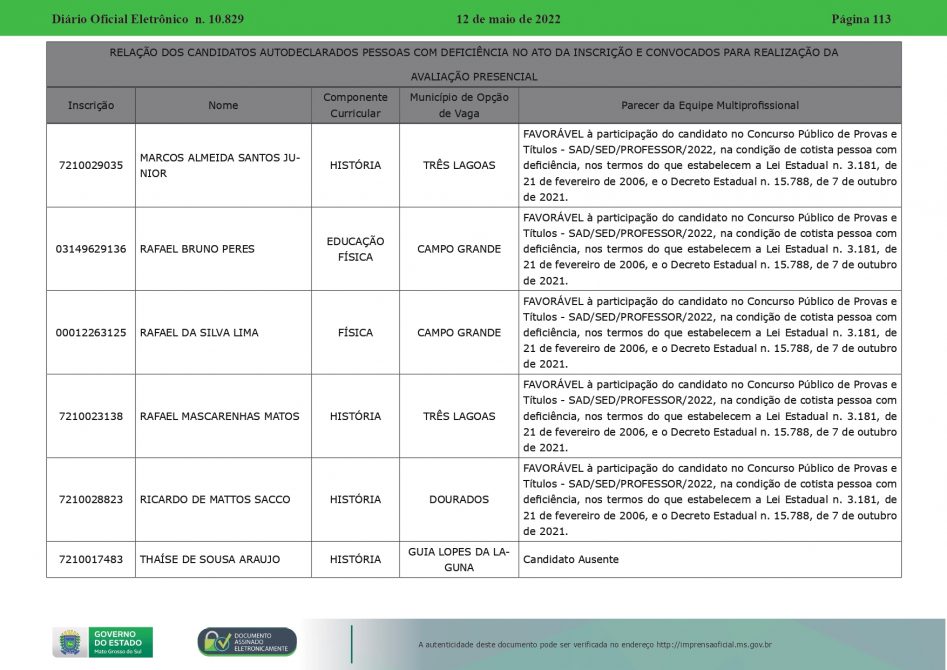
Task: Click the green Governo do Estado logo
Action: click(121, 642)
